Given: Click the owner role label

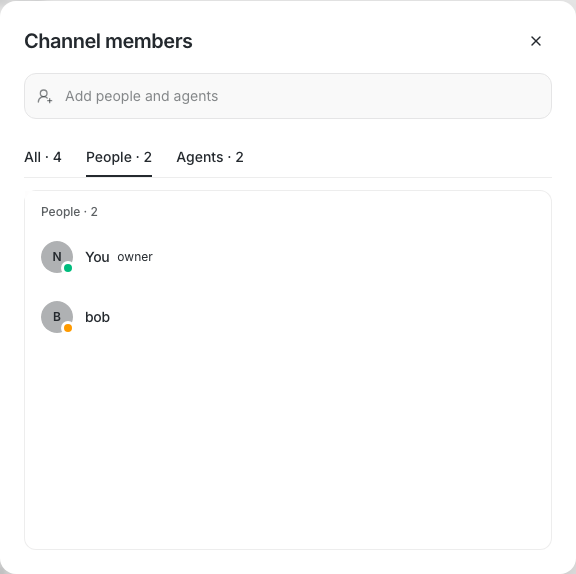Looking at the screenshot, I should coord(135,257).
